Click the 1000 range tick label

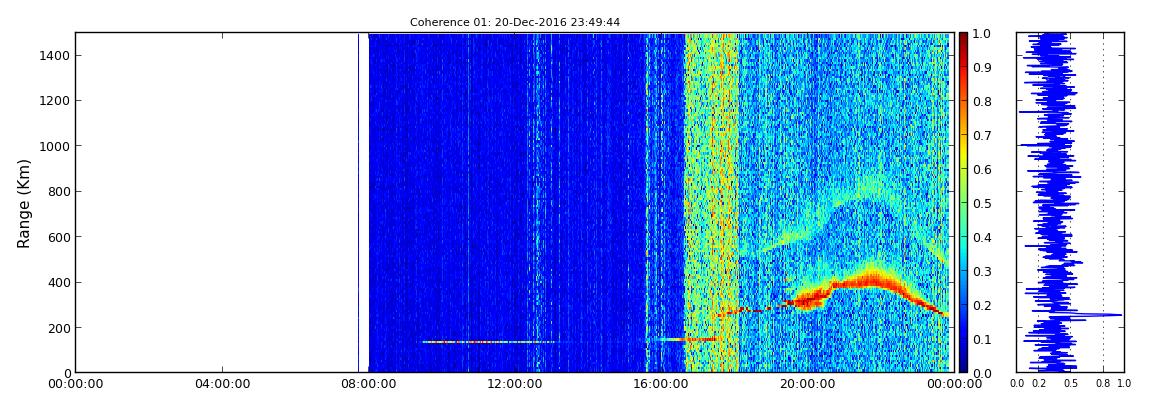tap(53, 146)
